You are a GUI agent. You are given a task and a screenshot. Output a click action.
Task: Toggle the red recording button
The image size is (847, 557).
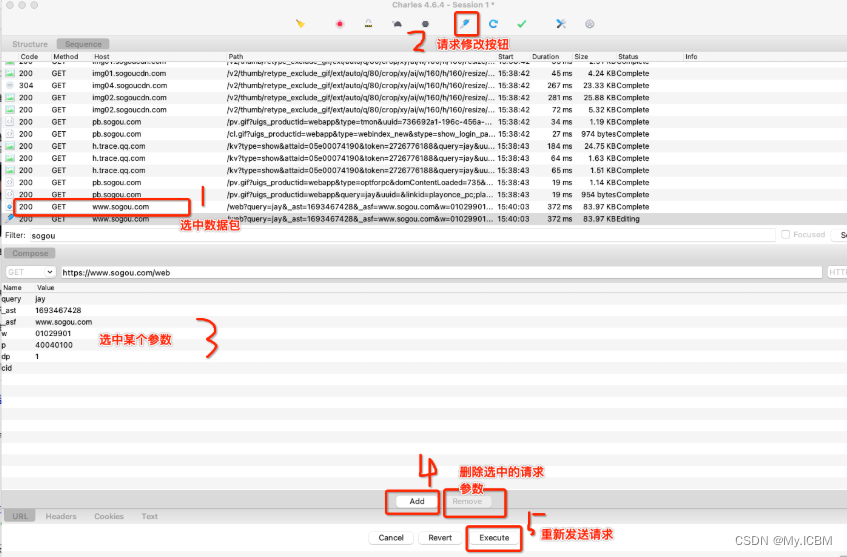point(340,24)
